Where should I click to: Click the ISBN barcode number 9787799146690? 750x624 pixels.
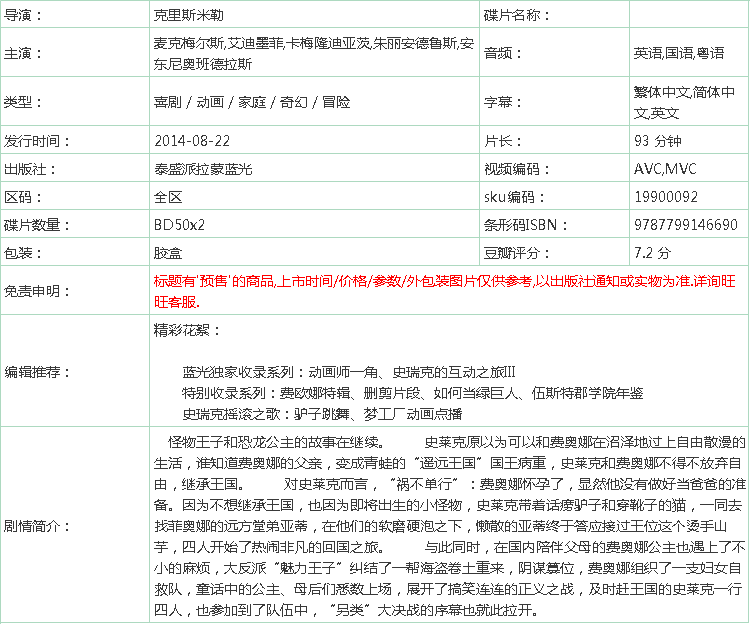coord(686,225)
